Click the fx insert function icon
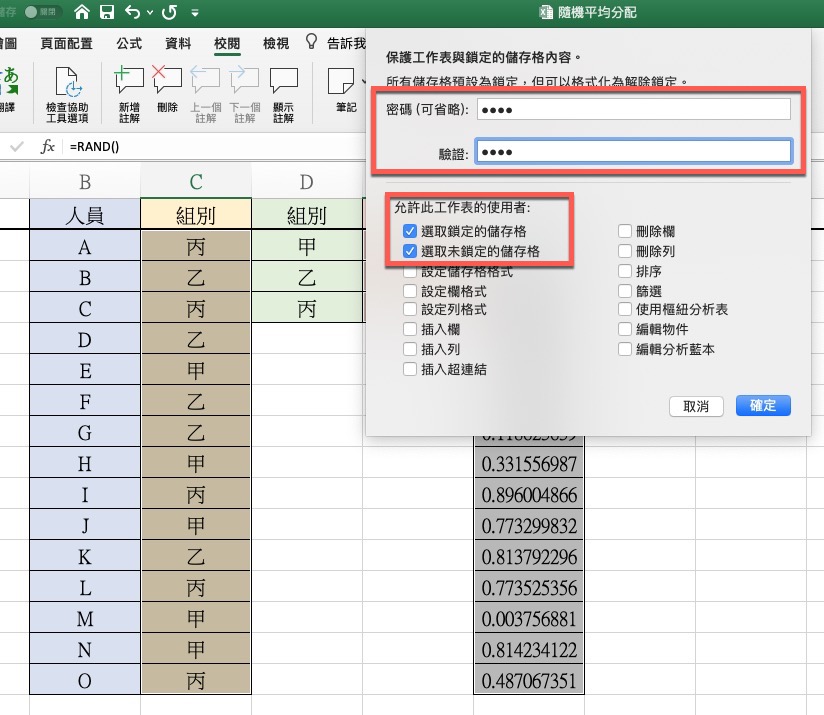This screenshot has height=715, width=824. [x=47, y=147]
